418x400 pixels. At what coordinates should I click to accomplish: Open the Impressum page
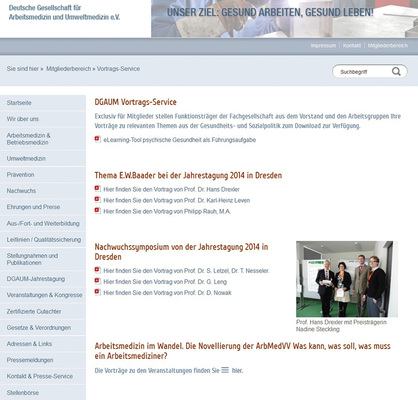(x=323, y=46)
